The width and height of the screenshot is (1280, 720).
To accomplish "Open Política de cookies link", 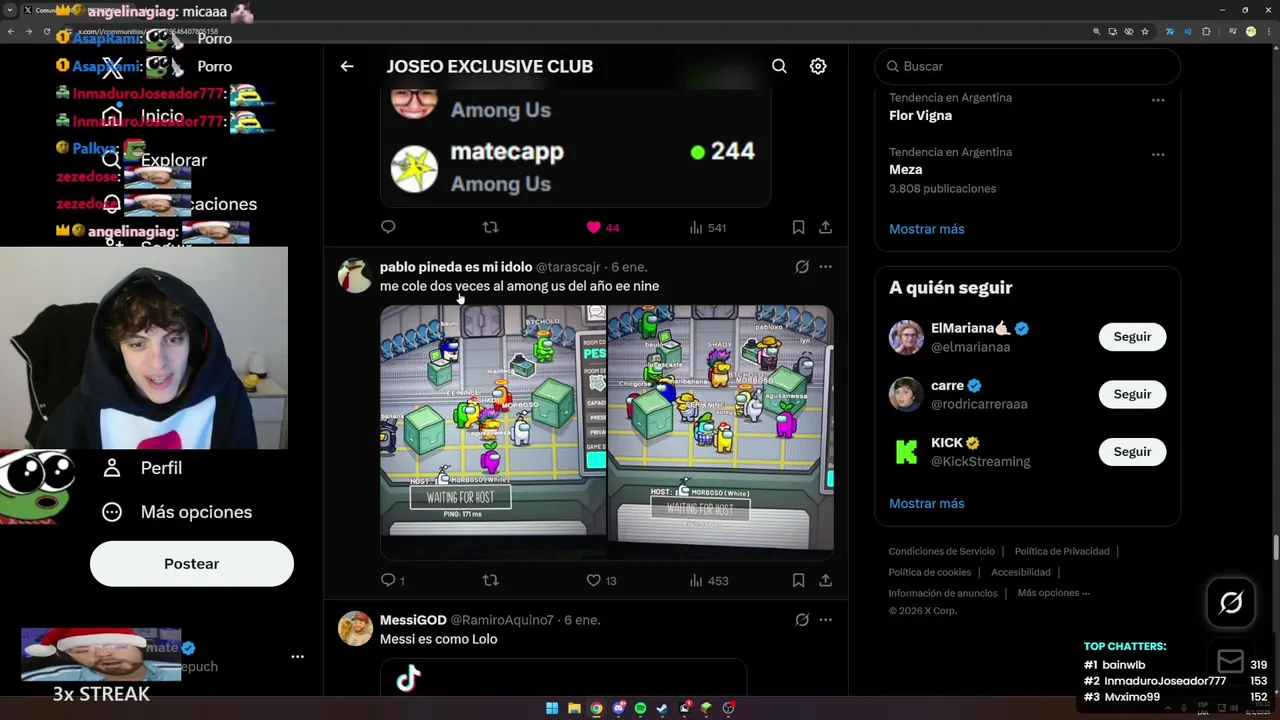I will pyautogui.click(x=929, y=572).
